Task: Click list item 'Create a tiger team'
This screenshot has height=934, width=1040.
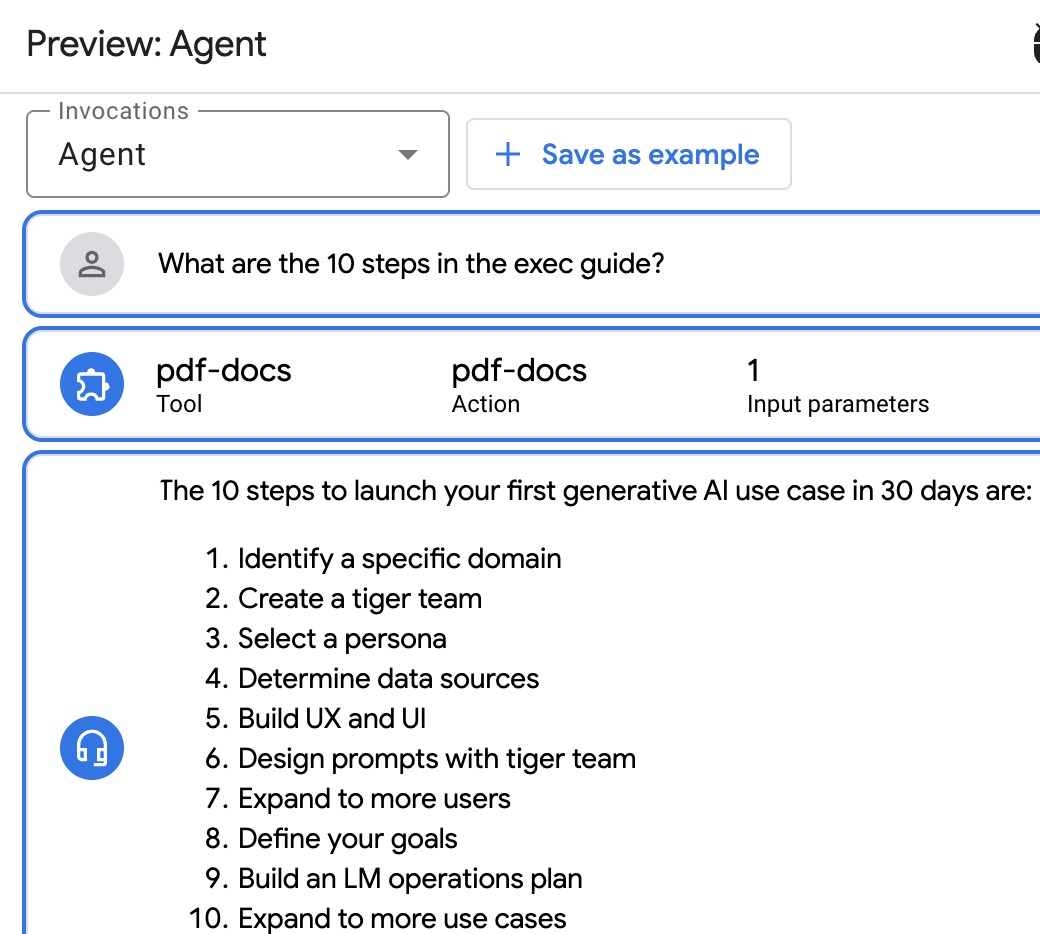Action: (359, 598)
